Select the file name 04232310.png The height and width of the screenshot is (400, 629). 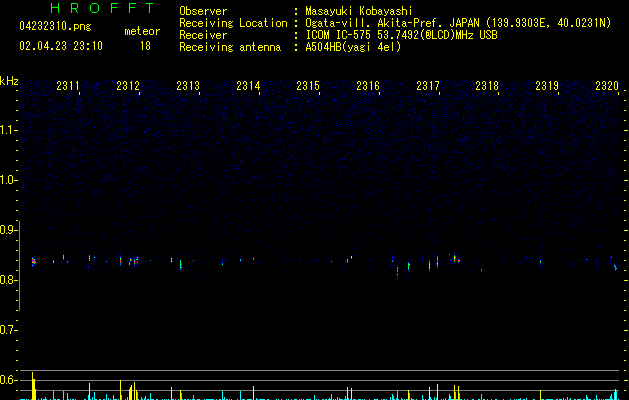tap(55, 26)
